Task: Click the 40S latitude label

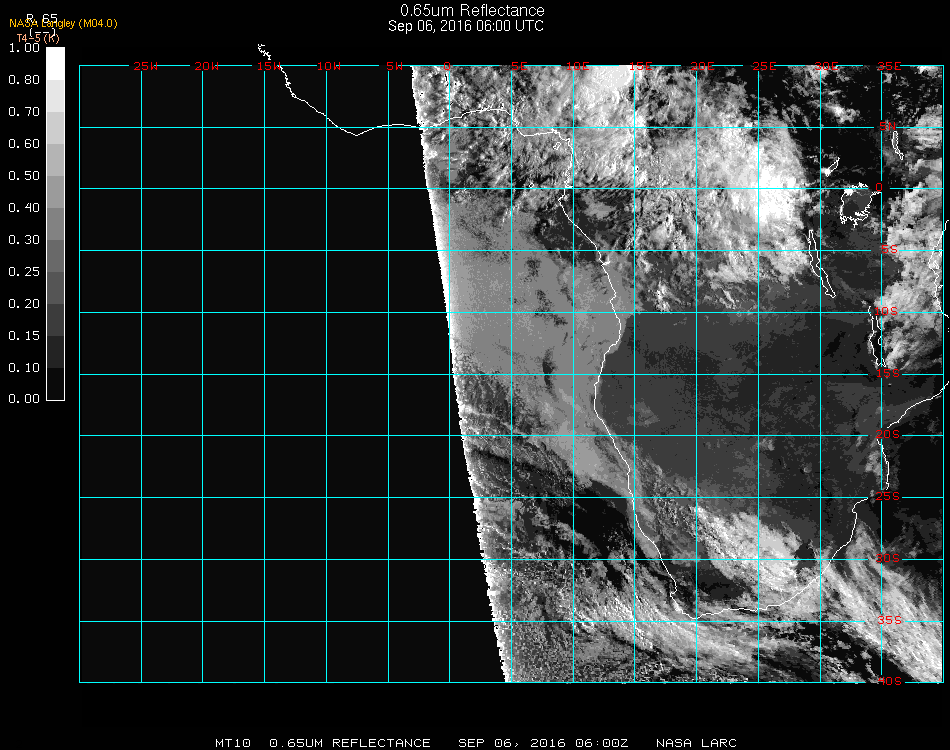Action: tap(889, 681)
